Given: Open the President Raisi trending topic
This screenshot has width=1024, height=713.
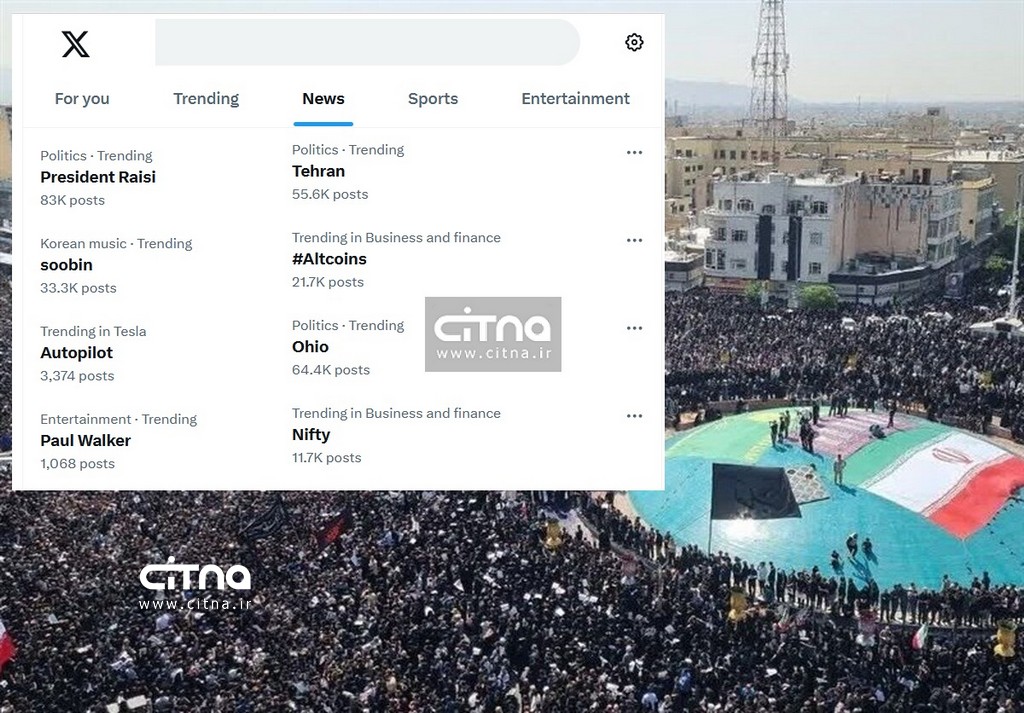Looking at the screenshot, I should 98,177.
